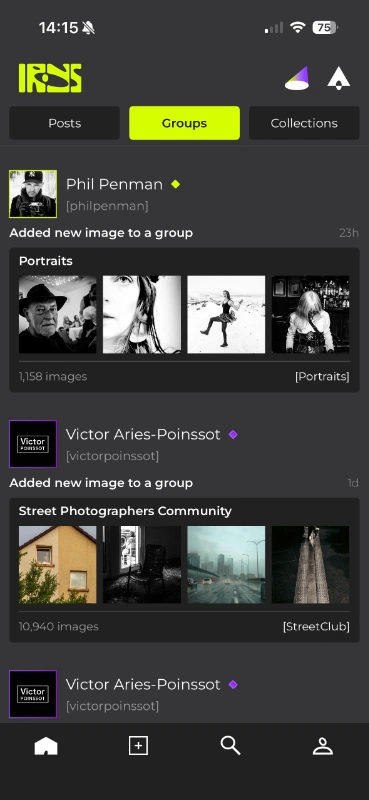This screenshot has height=800, width=369.
Task: Switch to the Posts tab
Action: point(64,123)
